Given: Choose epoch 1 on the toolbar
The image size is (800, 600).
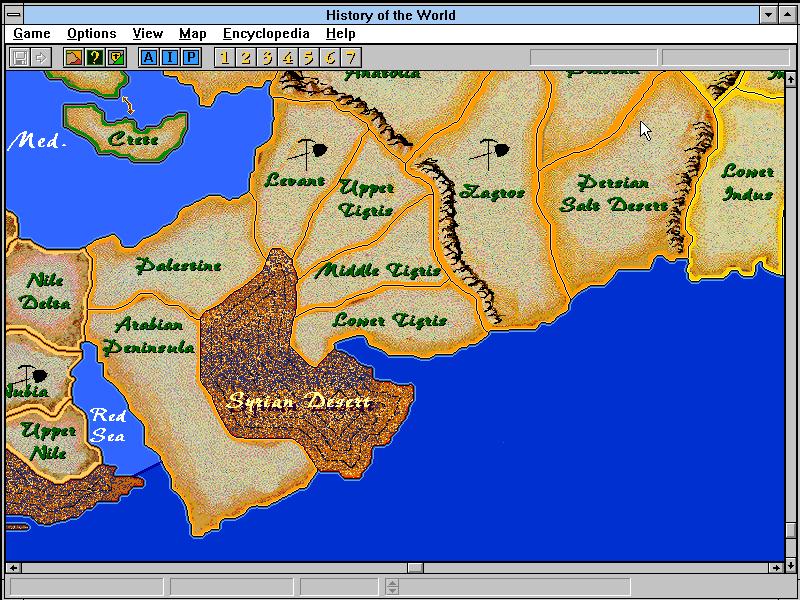Looking at the screenshot, I should pos(224,58).
